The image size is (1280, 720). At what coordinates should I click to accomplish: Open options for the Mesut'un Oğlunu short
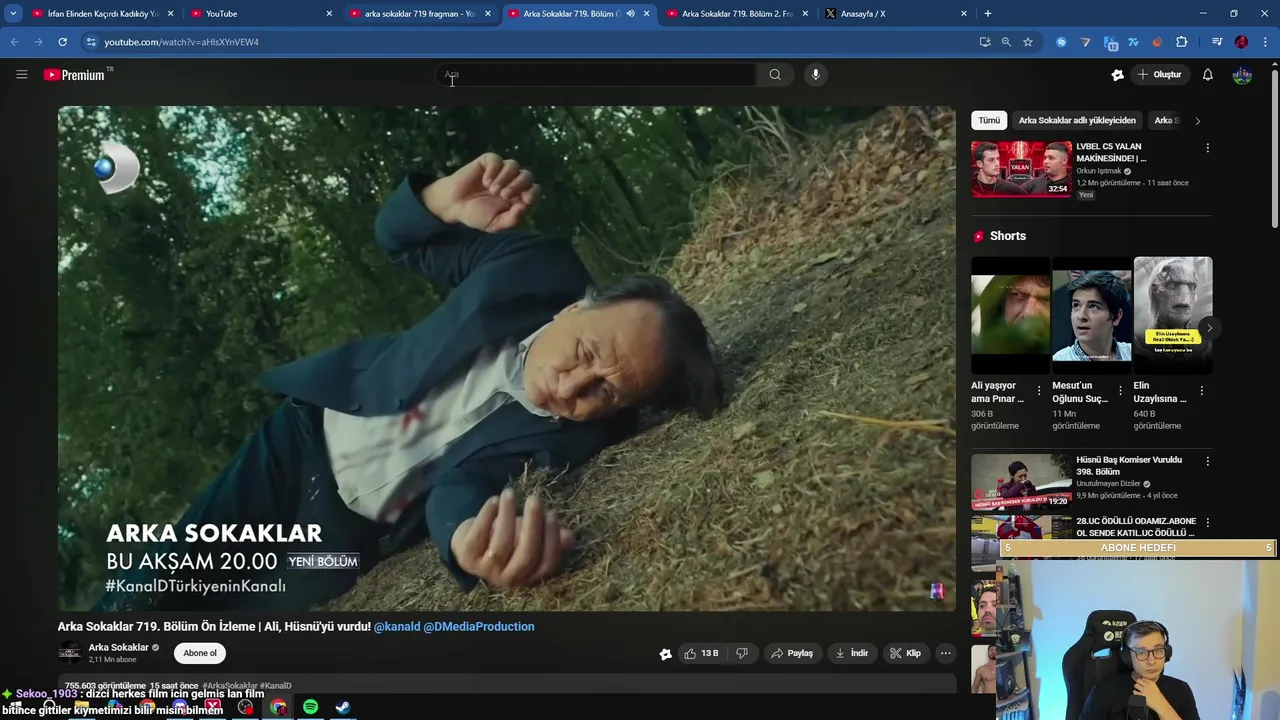(1120, 391)
